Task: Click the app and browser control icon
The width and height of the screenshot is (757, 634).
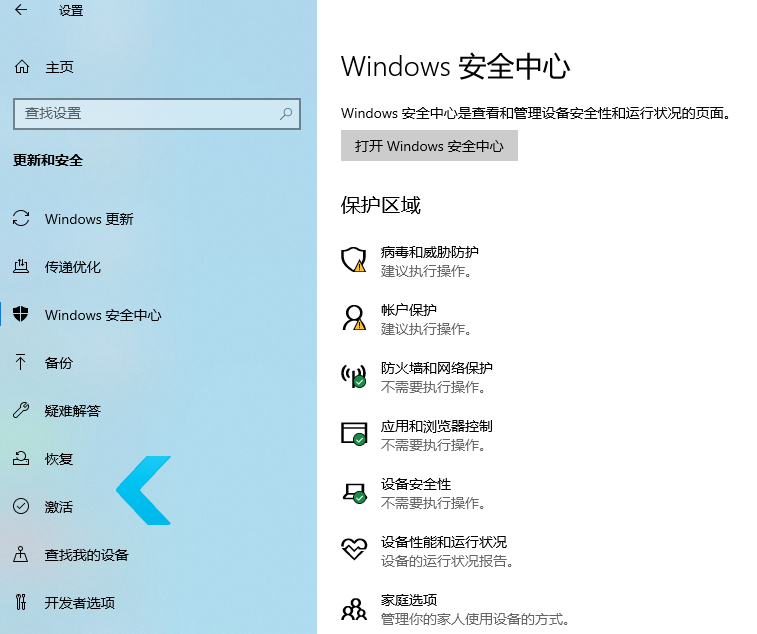Action: click(x=354, y=434)
